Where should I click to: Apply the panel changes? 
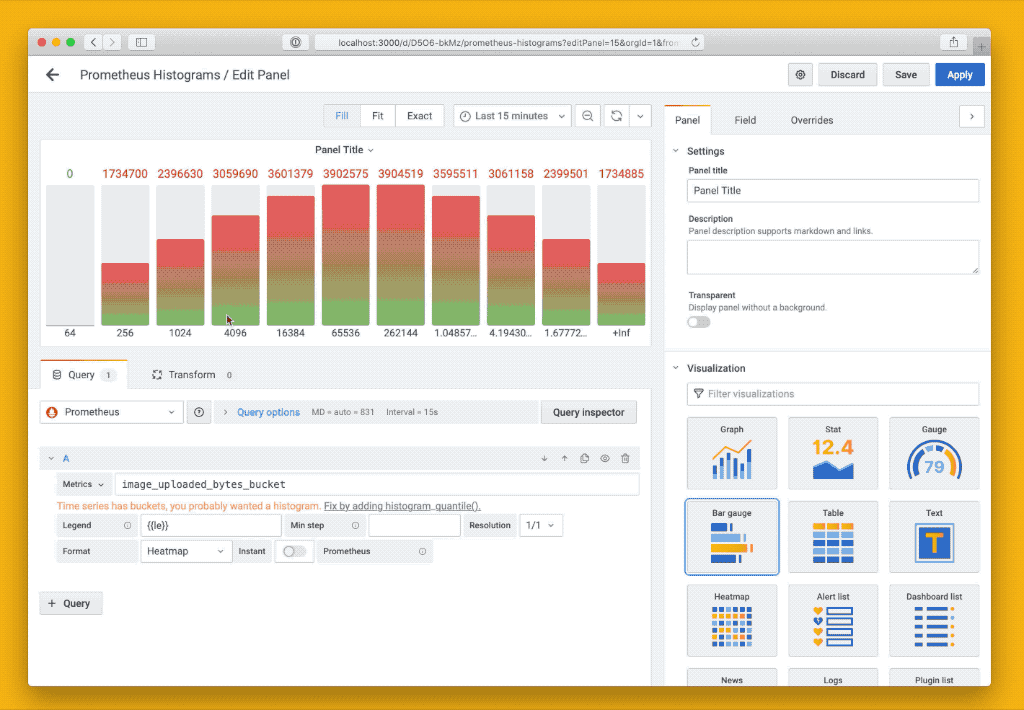pos(959,74)
